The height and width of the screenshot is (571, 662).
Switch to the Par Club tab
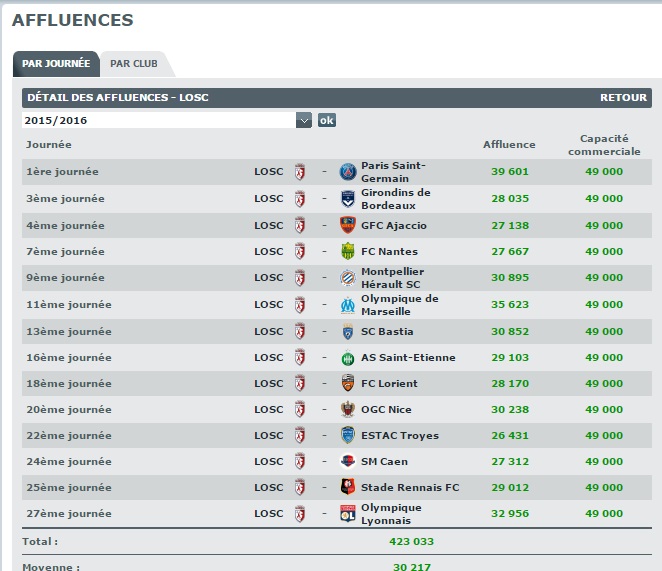134,64
